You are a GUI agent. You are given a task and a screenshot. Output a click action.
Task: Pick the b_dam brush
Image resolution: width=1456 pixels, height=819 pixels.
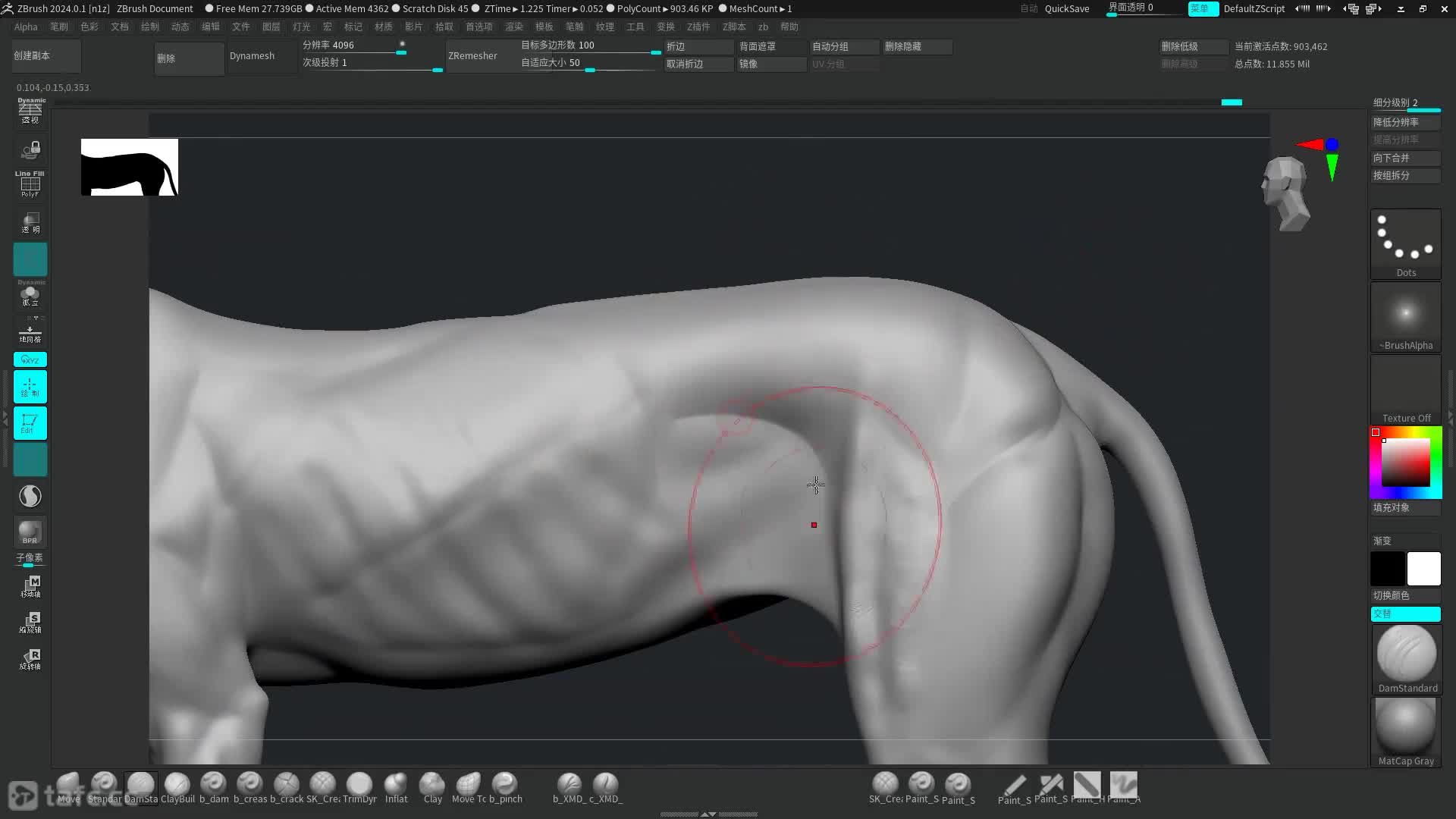click(x=214, y=787)
